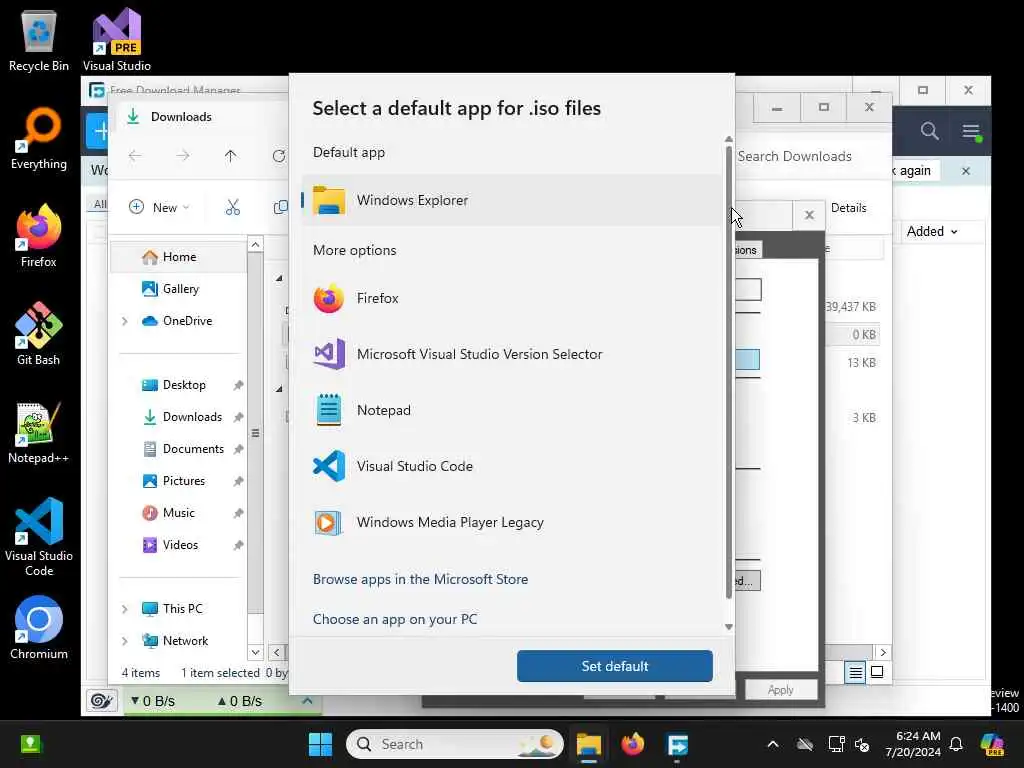The height and width of the screenshot is (768, 1024).
Task: Open Details pane in Explorer
Action: point(848,208)
